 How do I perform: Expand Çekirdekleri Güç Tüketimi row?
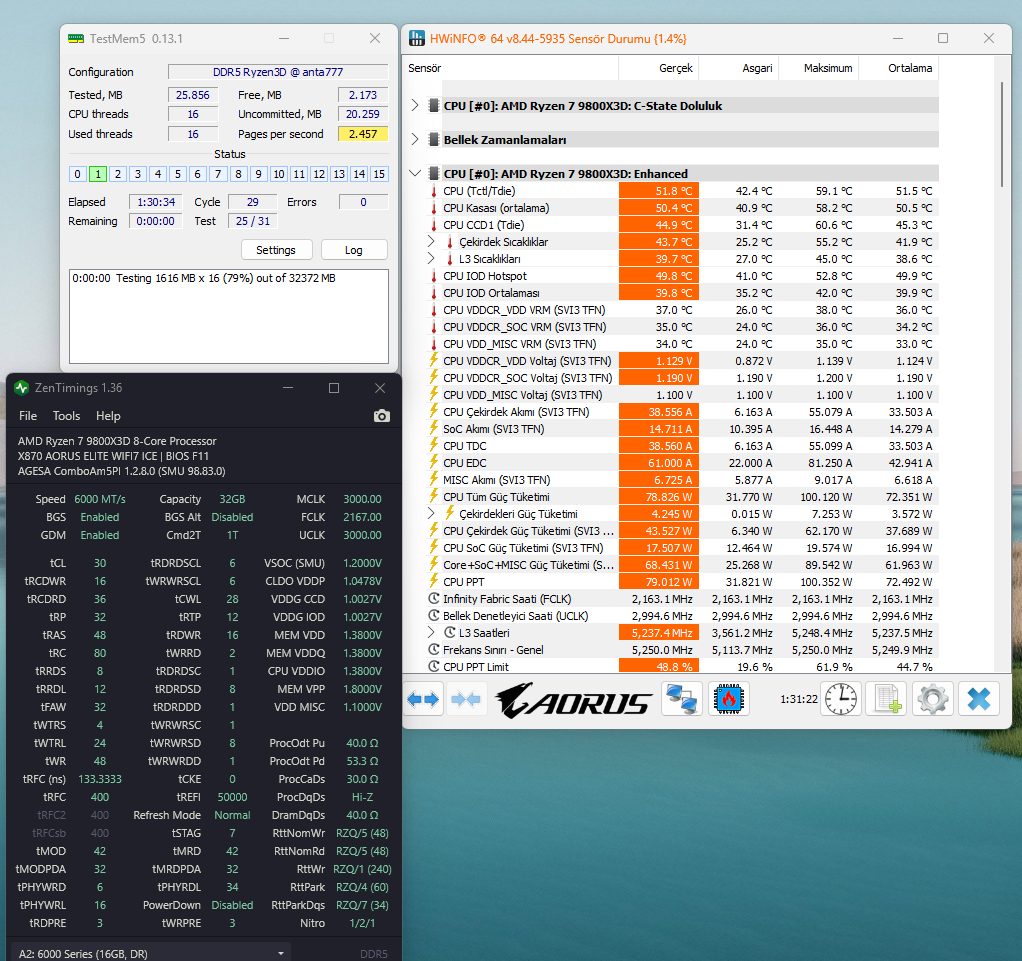[431, 513]
